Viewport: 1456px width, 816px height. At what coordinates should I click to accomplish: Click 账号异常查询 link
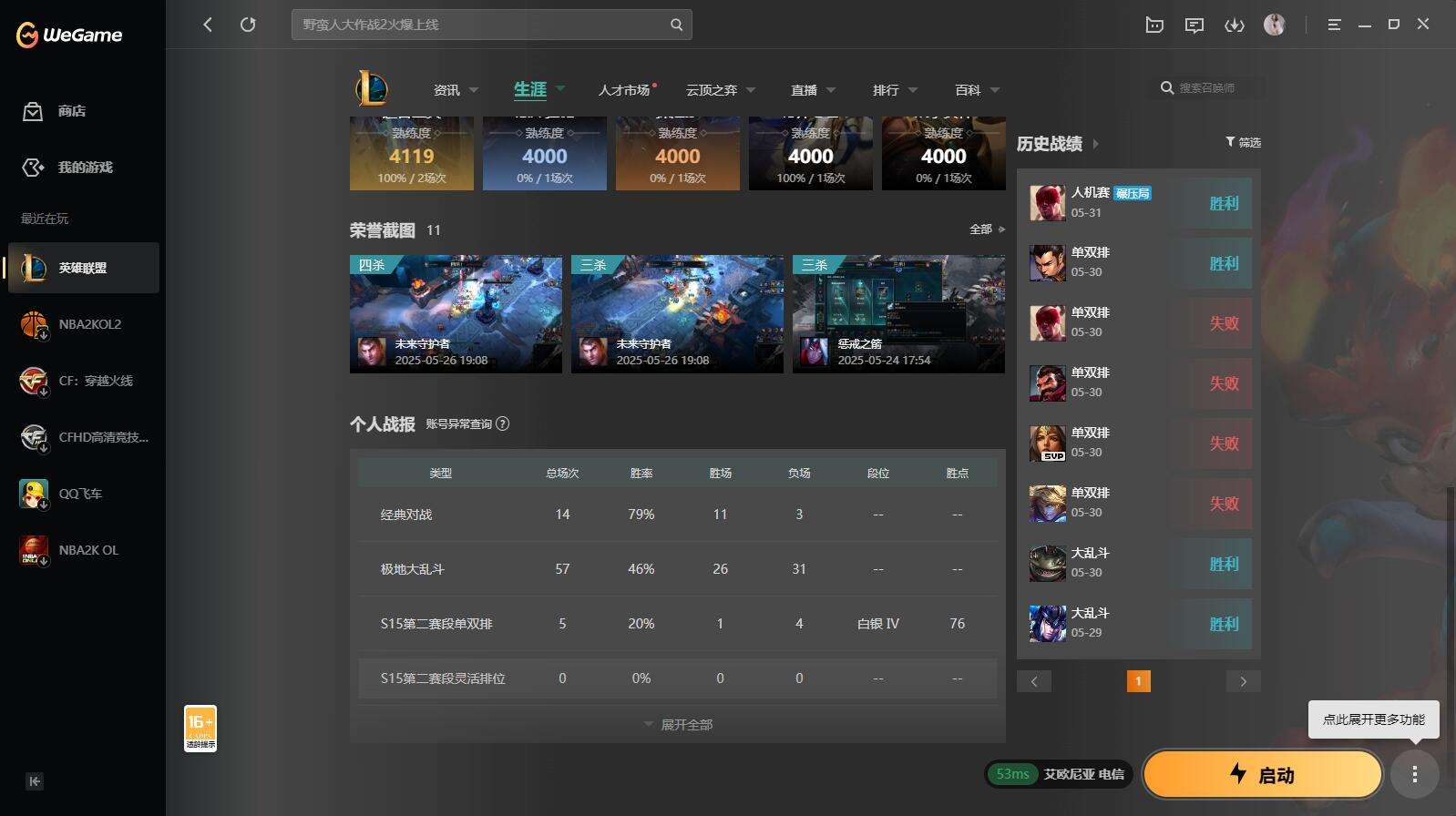pos(458,423)
